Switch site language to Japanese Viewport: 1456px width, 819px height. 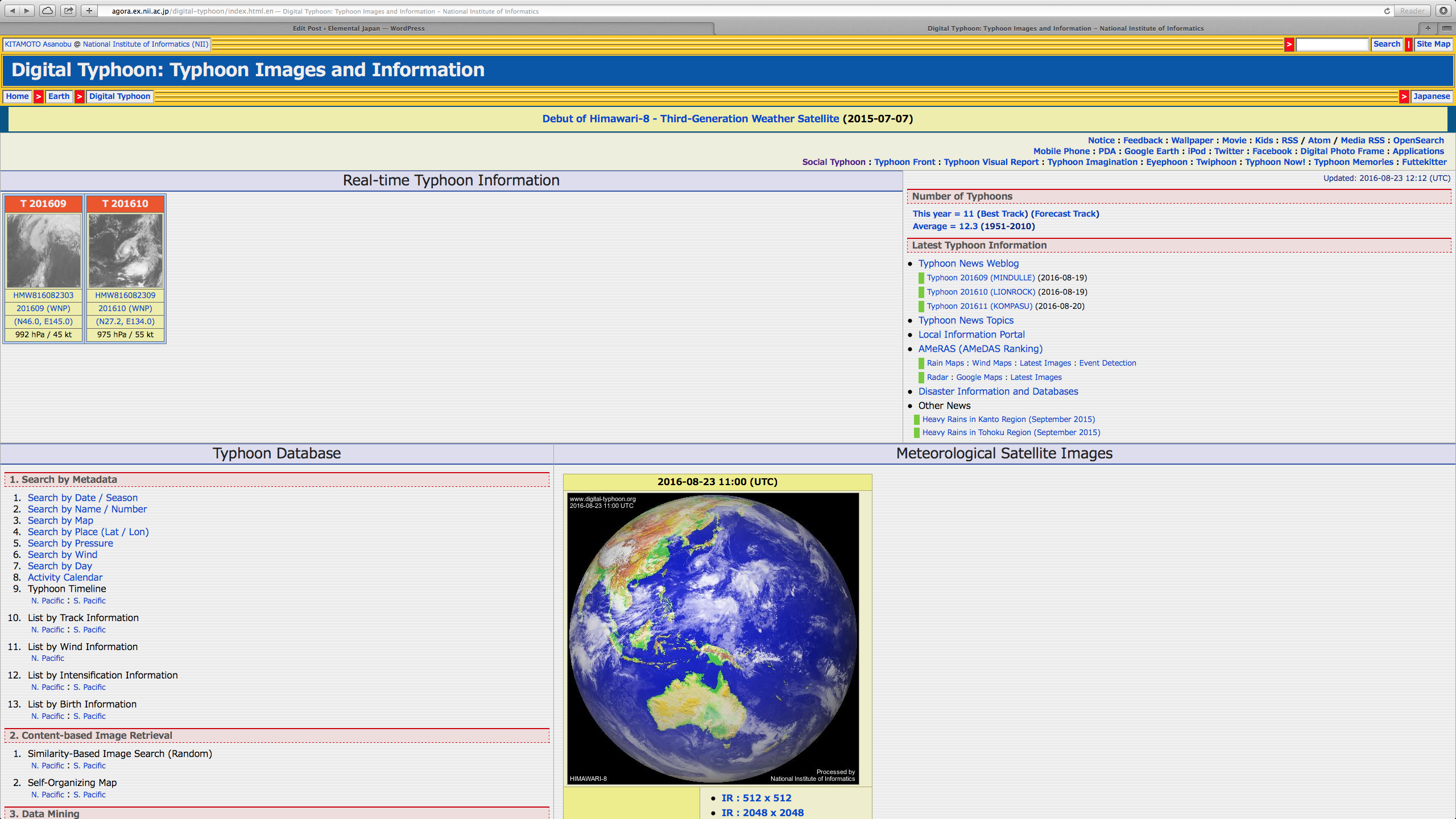point(1431,97)
